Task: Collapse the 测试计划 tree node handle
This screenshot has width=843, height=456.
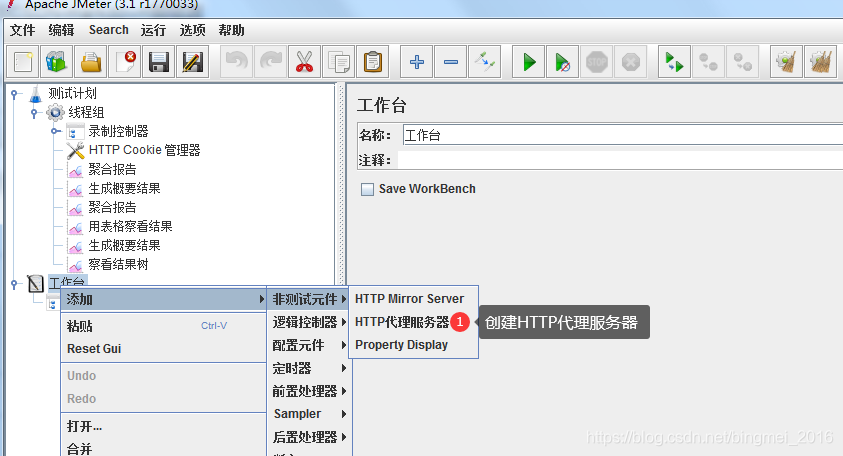Action: (15, 94)
